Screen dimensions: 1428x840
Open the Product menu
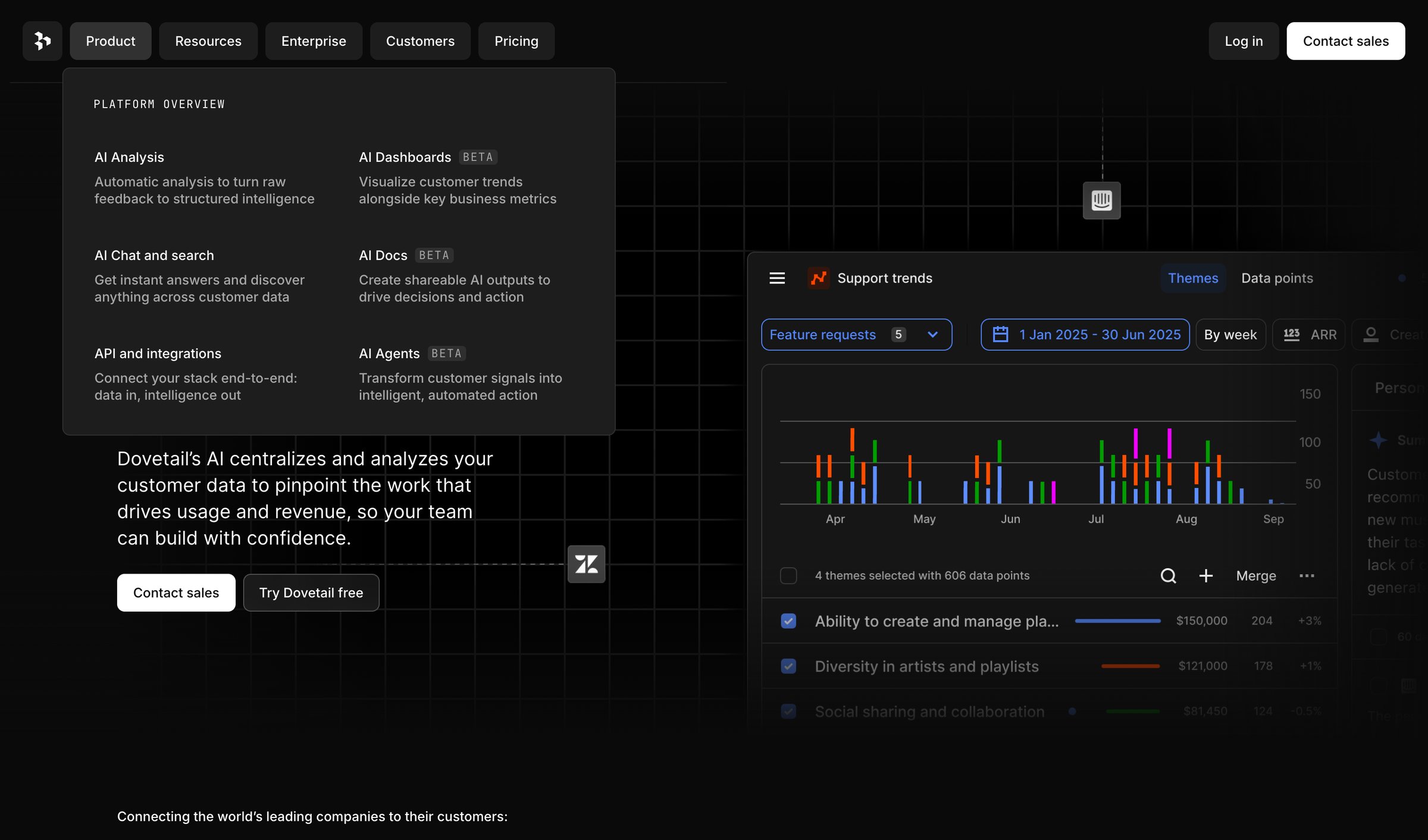coord(111,41)
